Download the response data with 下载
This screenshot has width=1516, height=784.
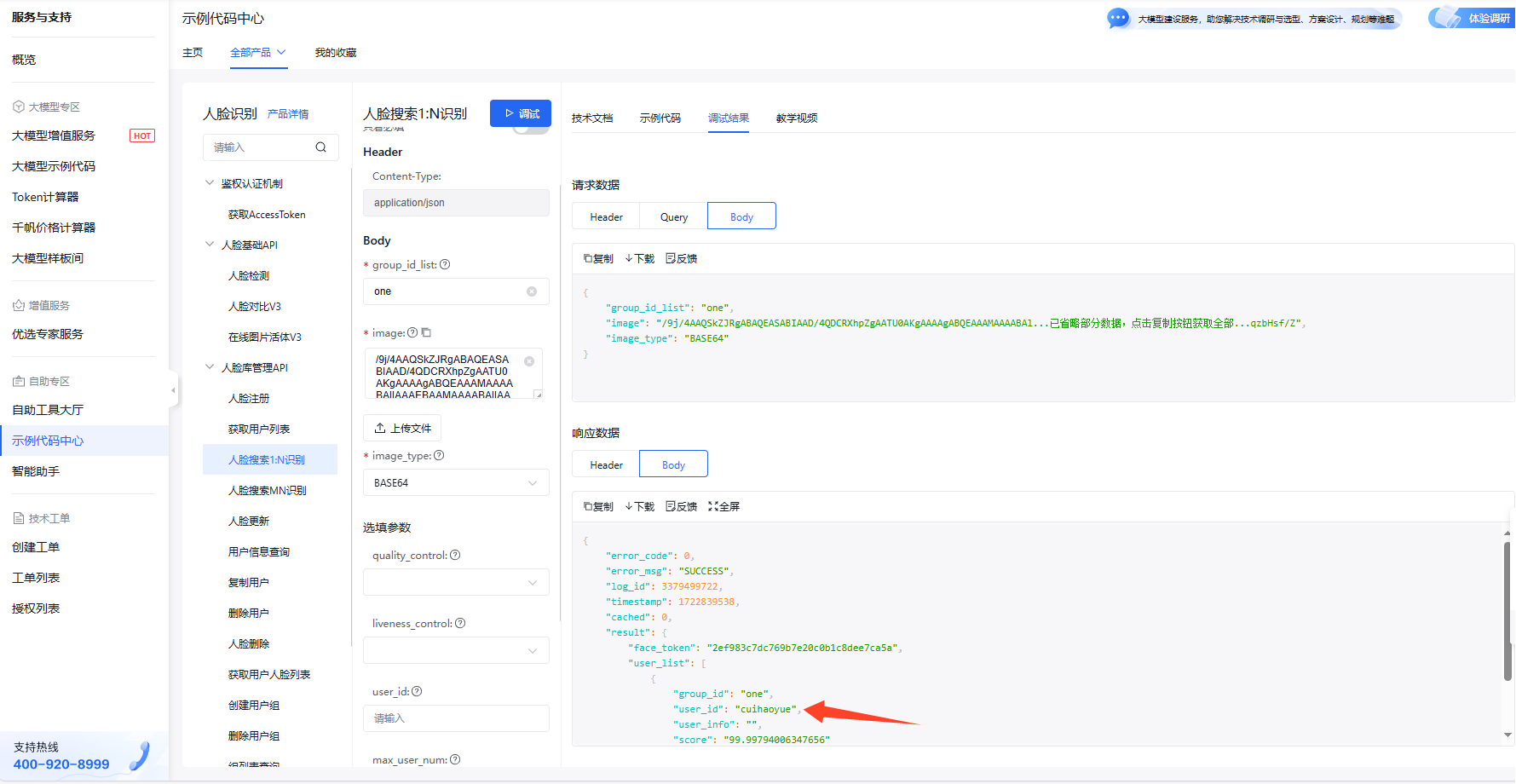tap(640, 506)
